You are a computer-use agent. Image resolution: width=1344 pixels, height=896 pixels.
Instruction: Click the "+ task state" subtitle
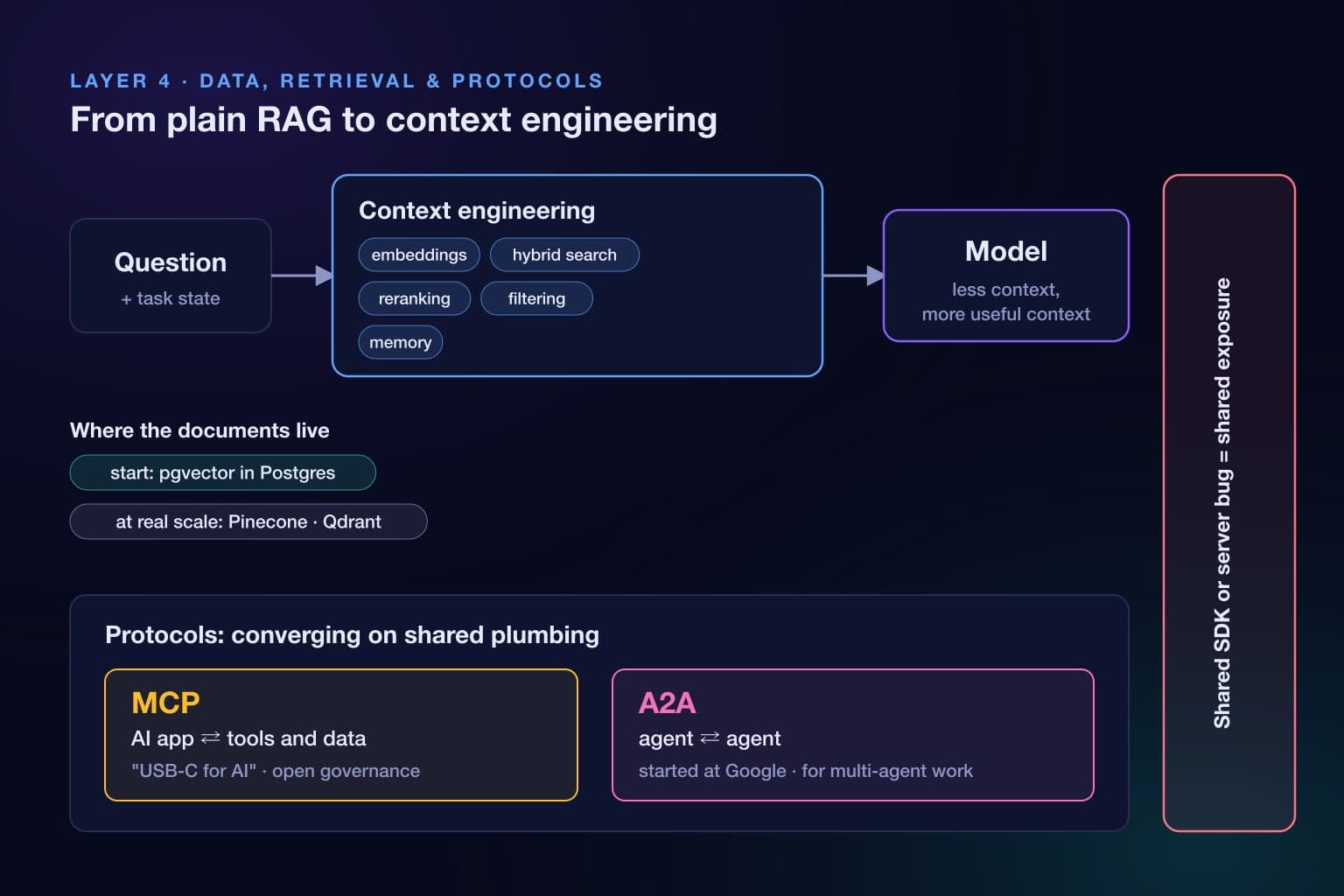point(171,298)
